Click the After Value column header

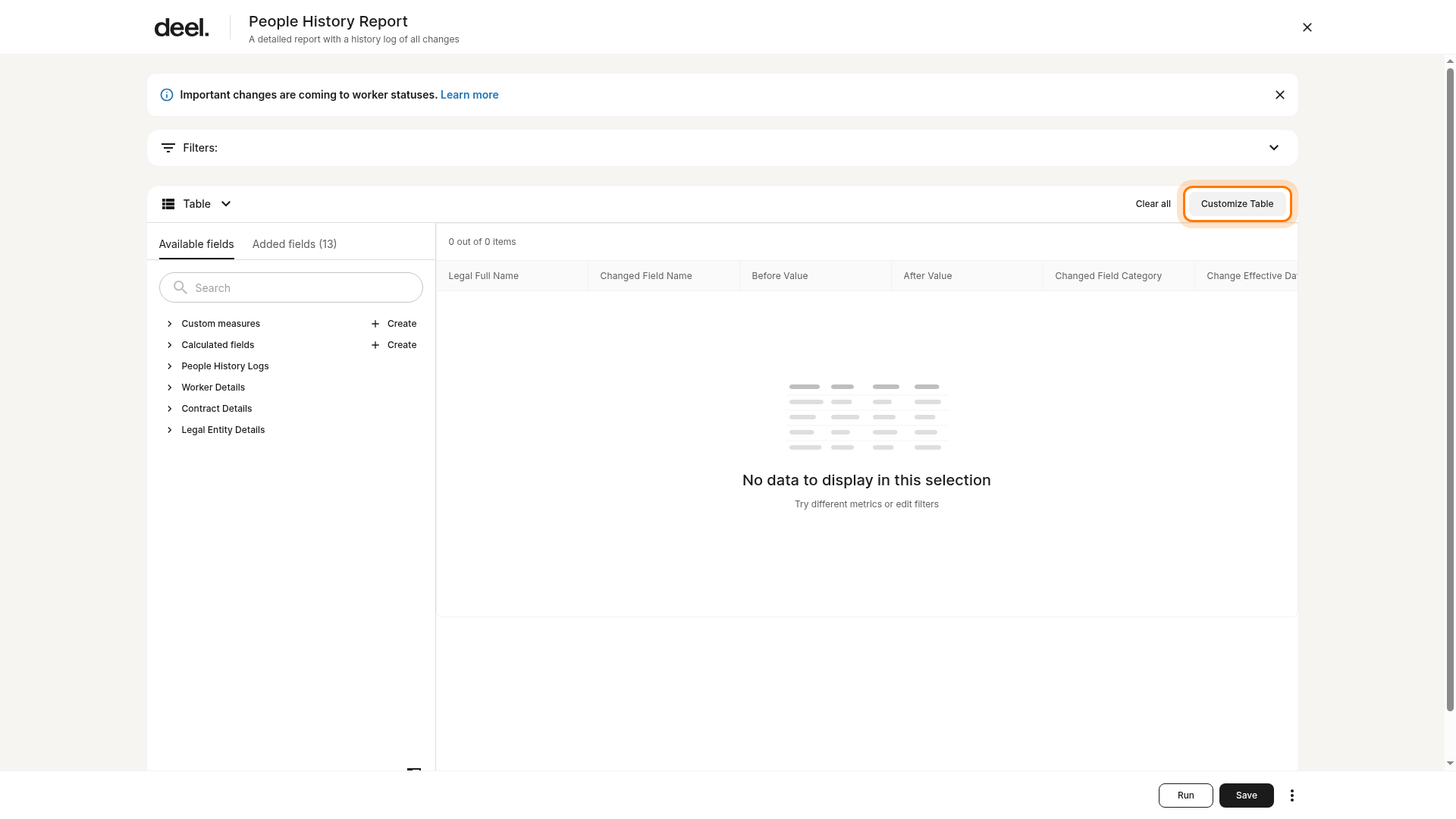967,276
